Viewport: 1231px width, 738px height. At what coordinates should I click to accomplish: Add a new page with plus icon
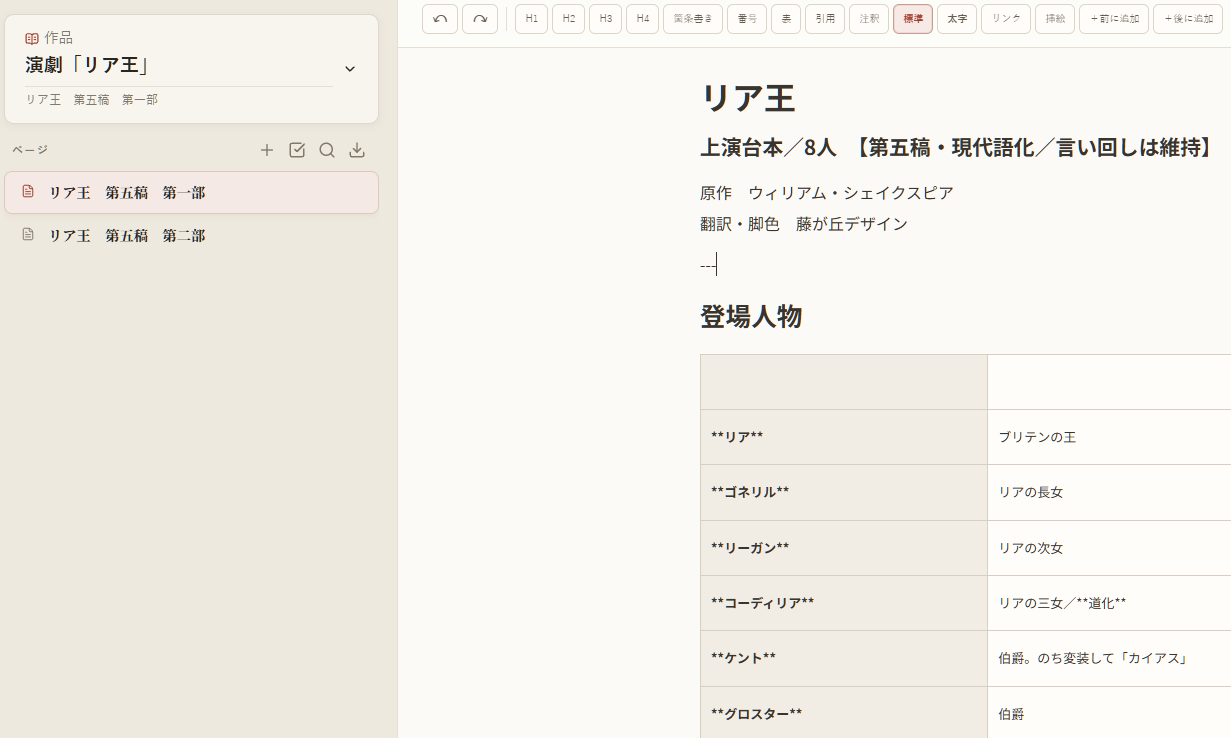tap(267, 150)
